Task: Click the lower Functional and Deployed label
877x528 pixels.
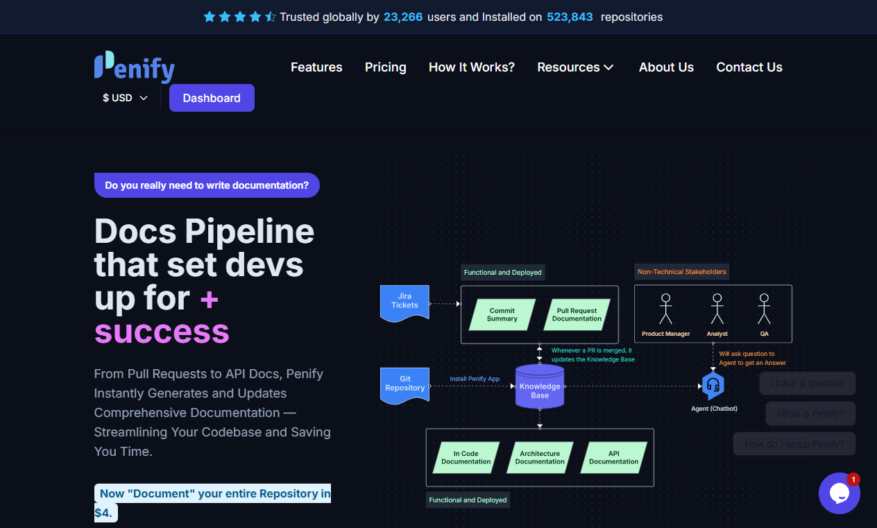Action: [x=468, y=500]
